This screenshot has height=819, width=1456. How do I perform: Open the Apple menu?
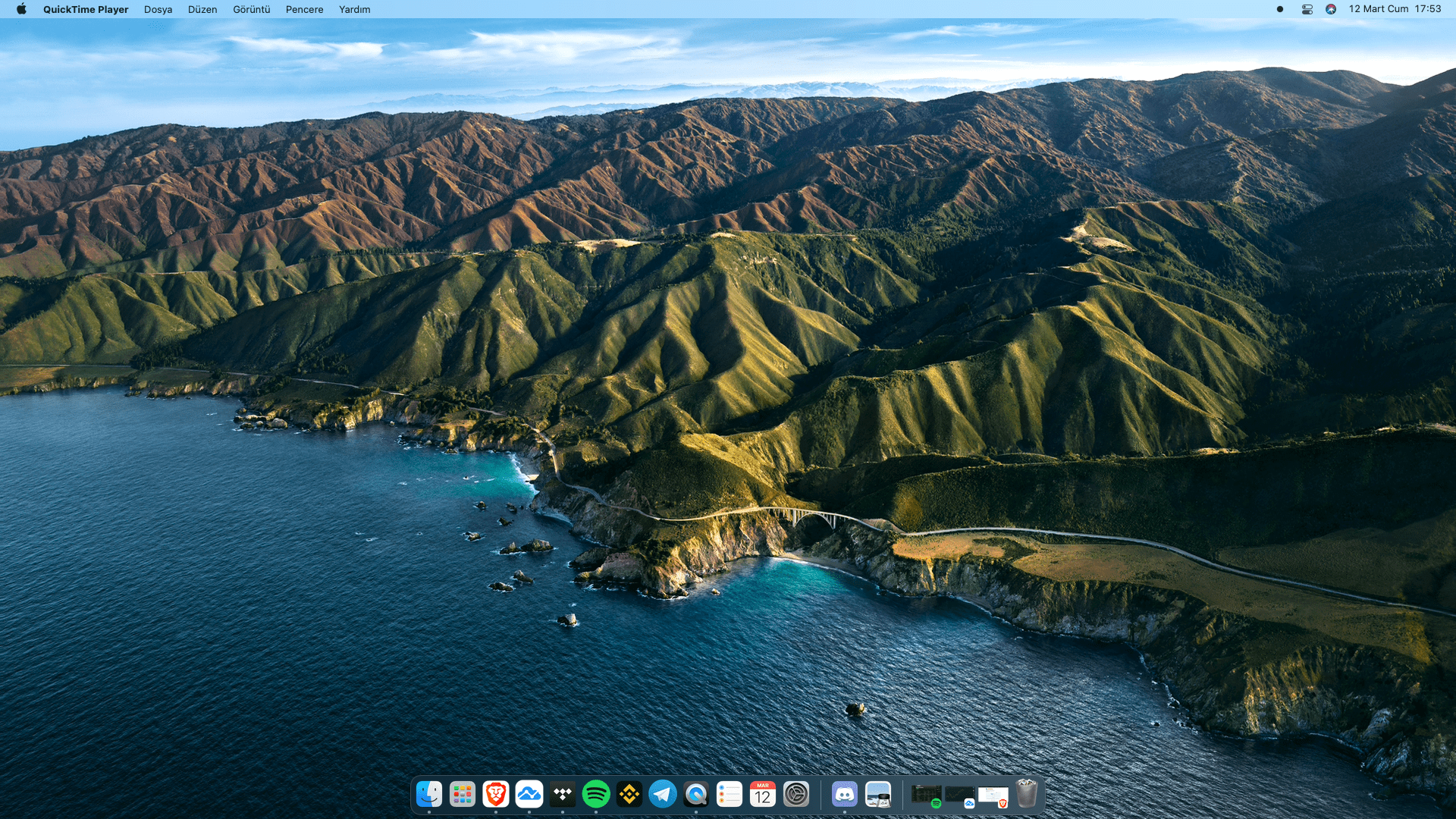pyautogui.click(x=21, y=9)
